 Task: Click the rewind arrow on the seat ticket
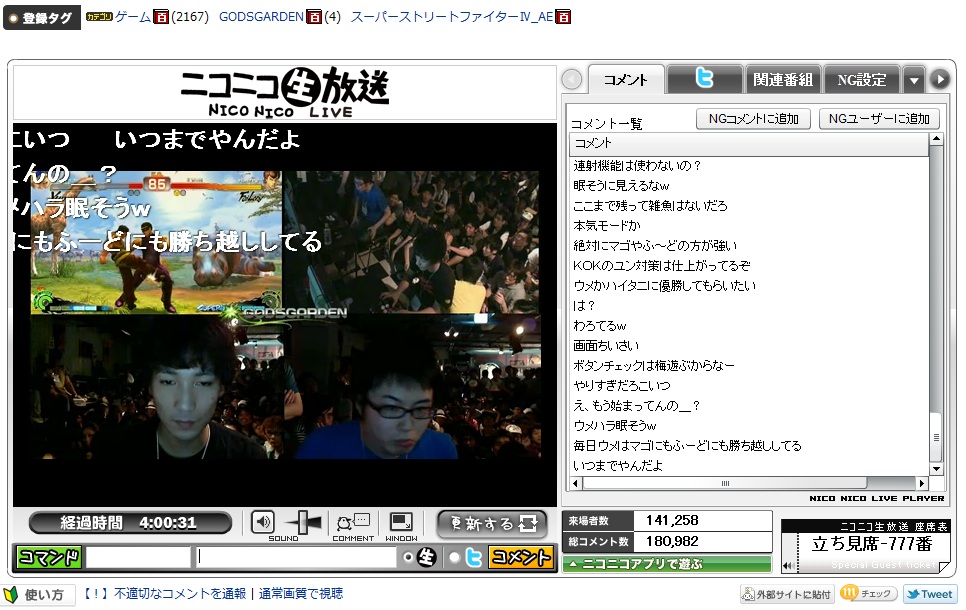pyautogui.click(x=787, y=565)
